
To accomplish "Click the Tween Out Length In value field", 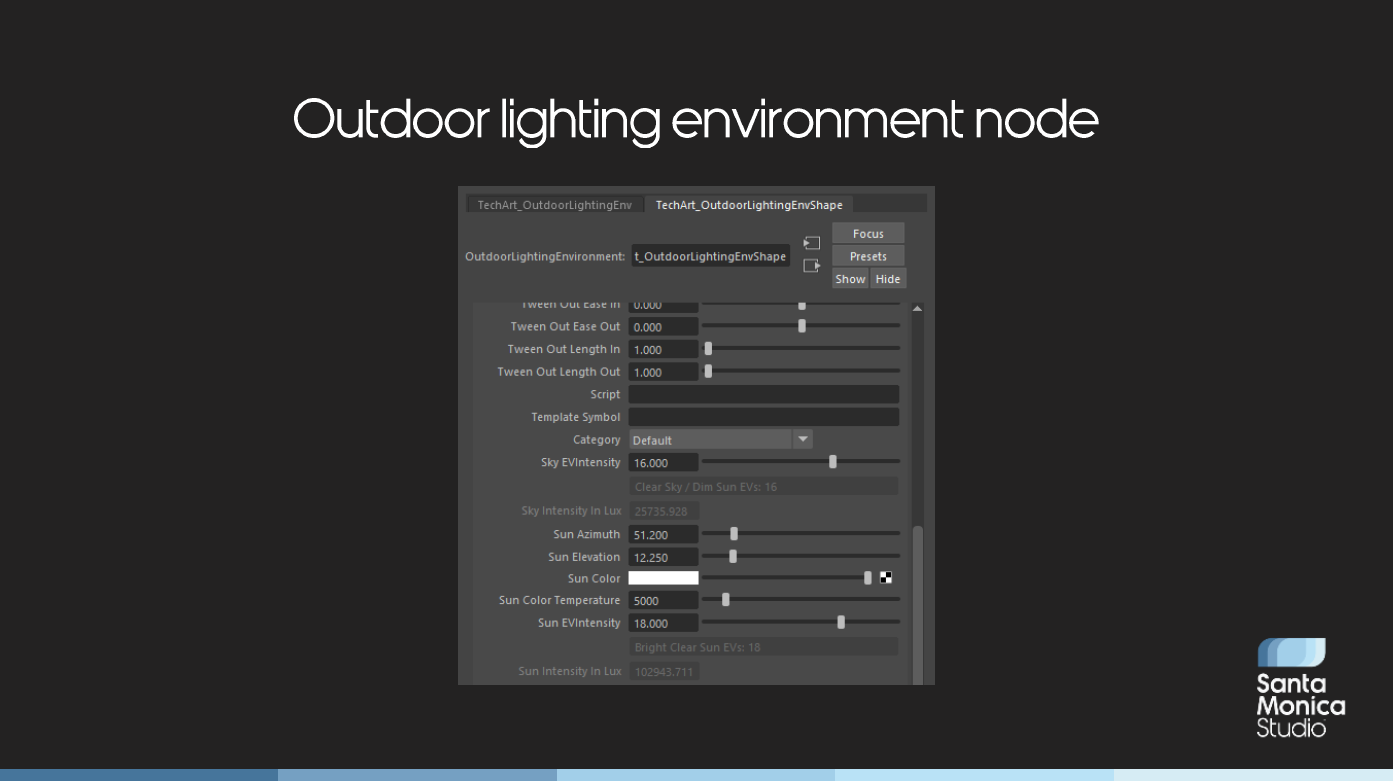I will [663, 350].
